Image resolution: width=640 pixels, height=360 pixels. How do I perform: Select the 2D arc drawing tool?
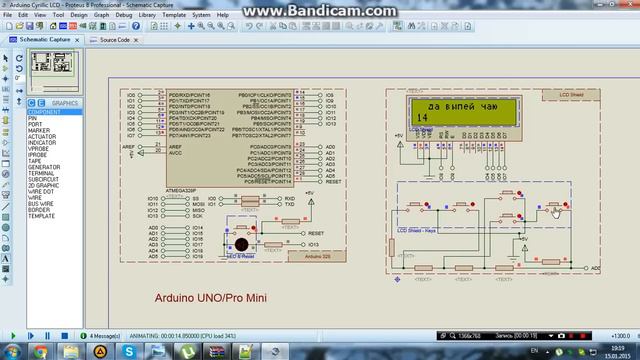pos(5,238)
